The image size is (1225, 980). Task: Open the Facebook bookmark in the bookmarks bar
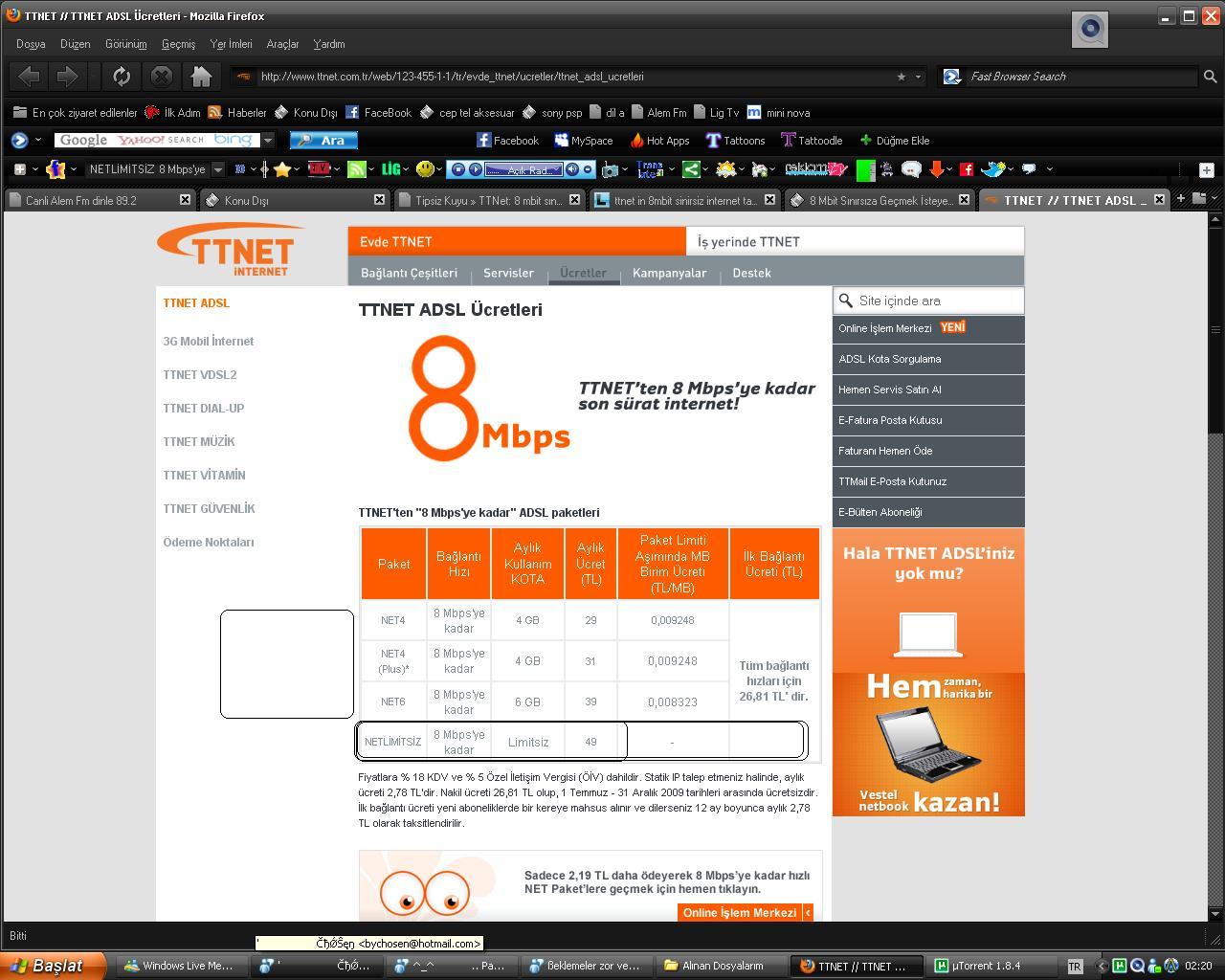pyautogui.click(x=379, y=113)
